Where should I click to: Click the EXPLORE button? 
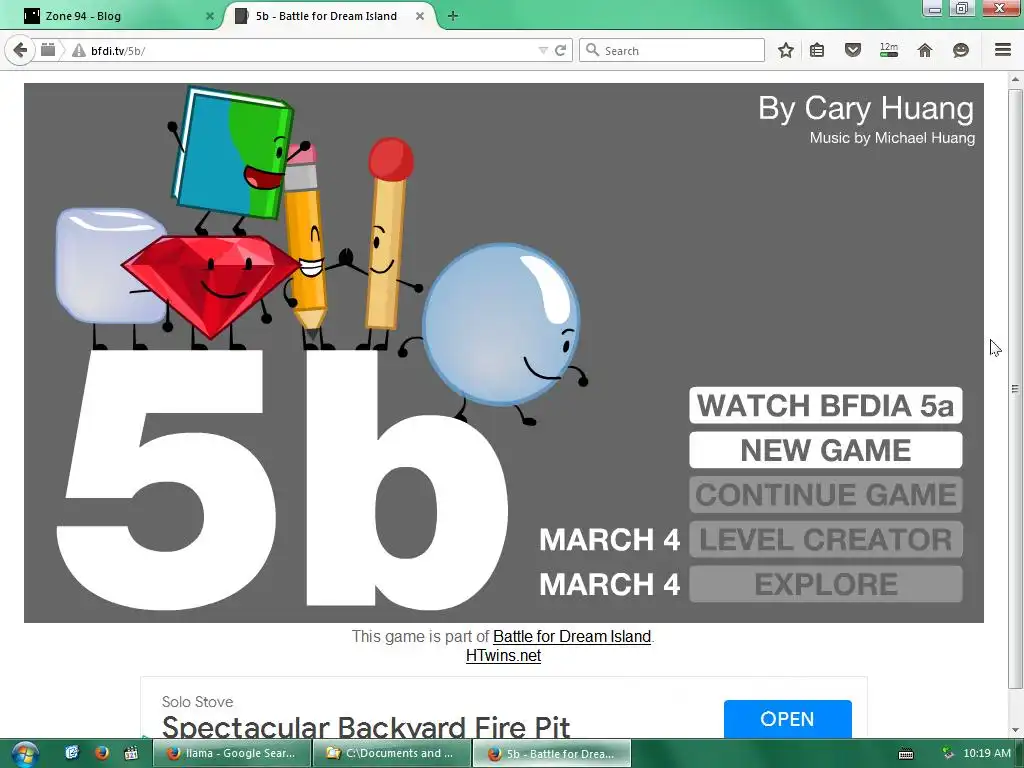click(x=825, y=584)
